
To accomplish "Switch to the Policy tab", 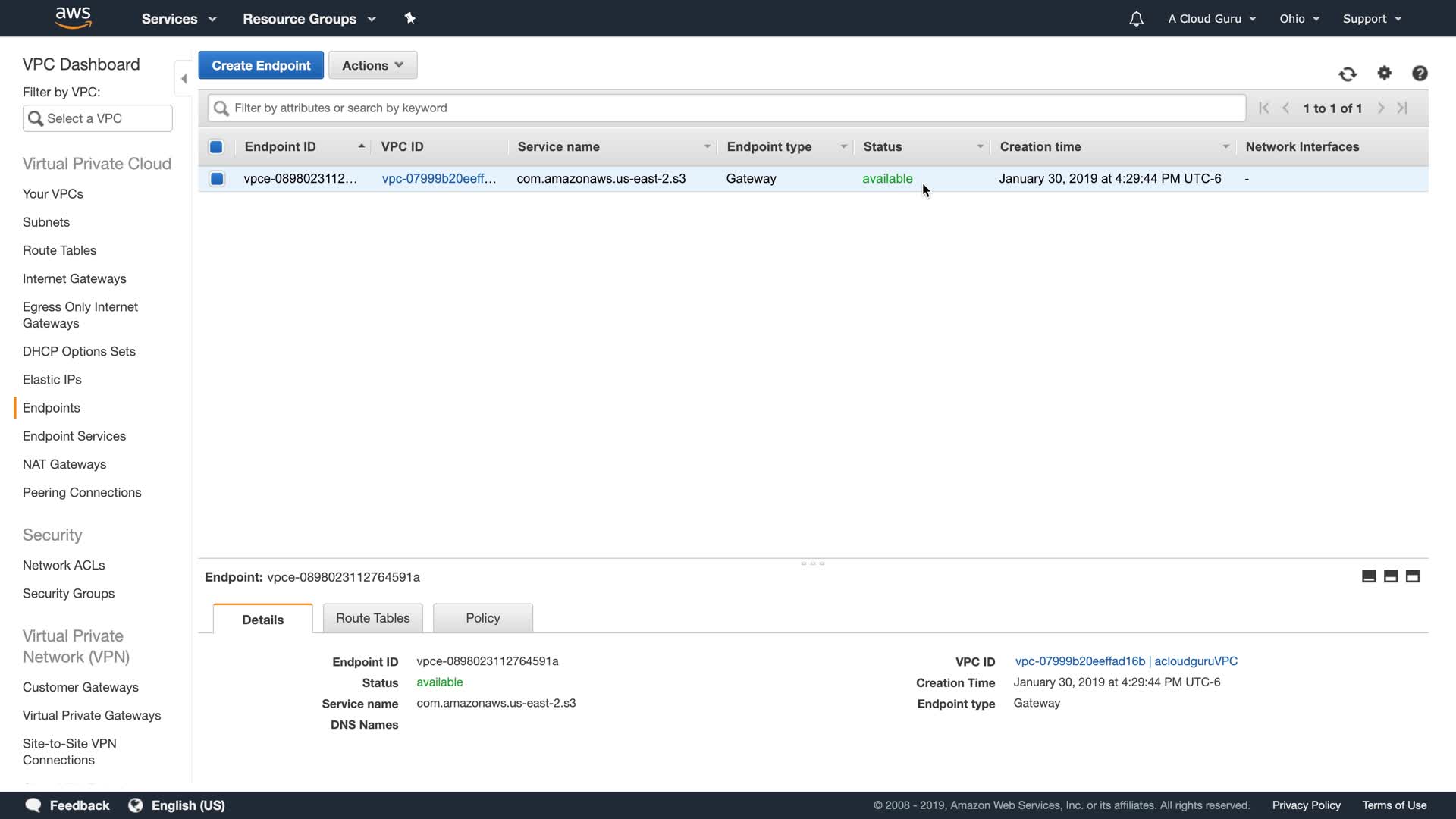I will [x=482, y=618].
